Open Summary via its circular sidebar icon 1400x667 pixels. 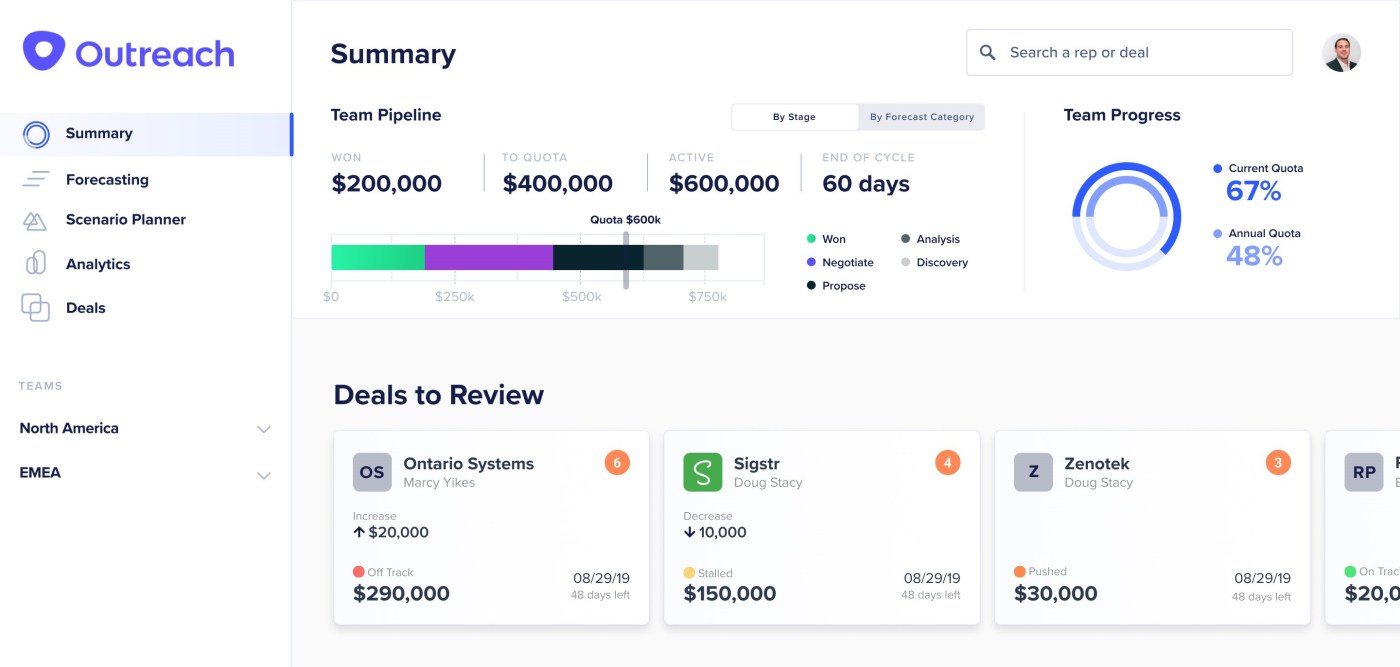point(36,134)
